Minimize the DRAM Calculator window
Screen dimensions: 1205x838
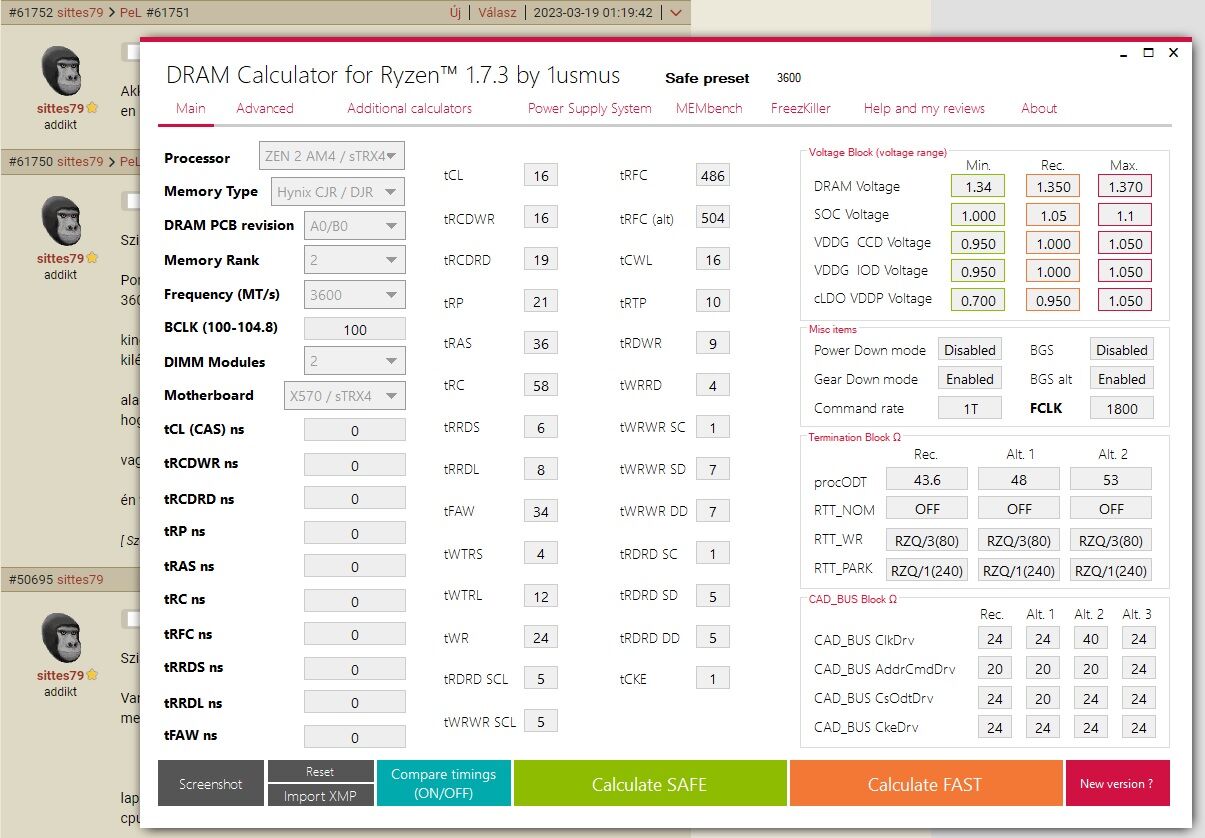[1124, 53]
